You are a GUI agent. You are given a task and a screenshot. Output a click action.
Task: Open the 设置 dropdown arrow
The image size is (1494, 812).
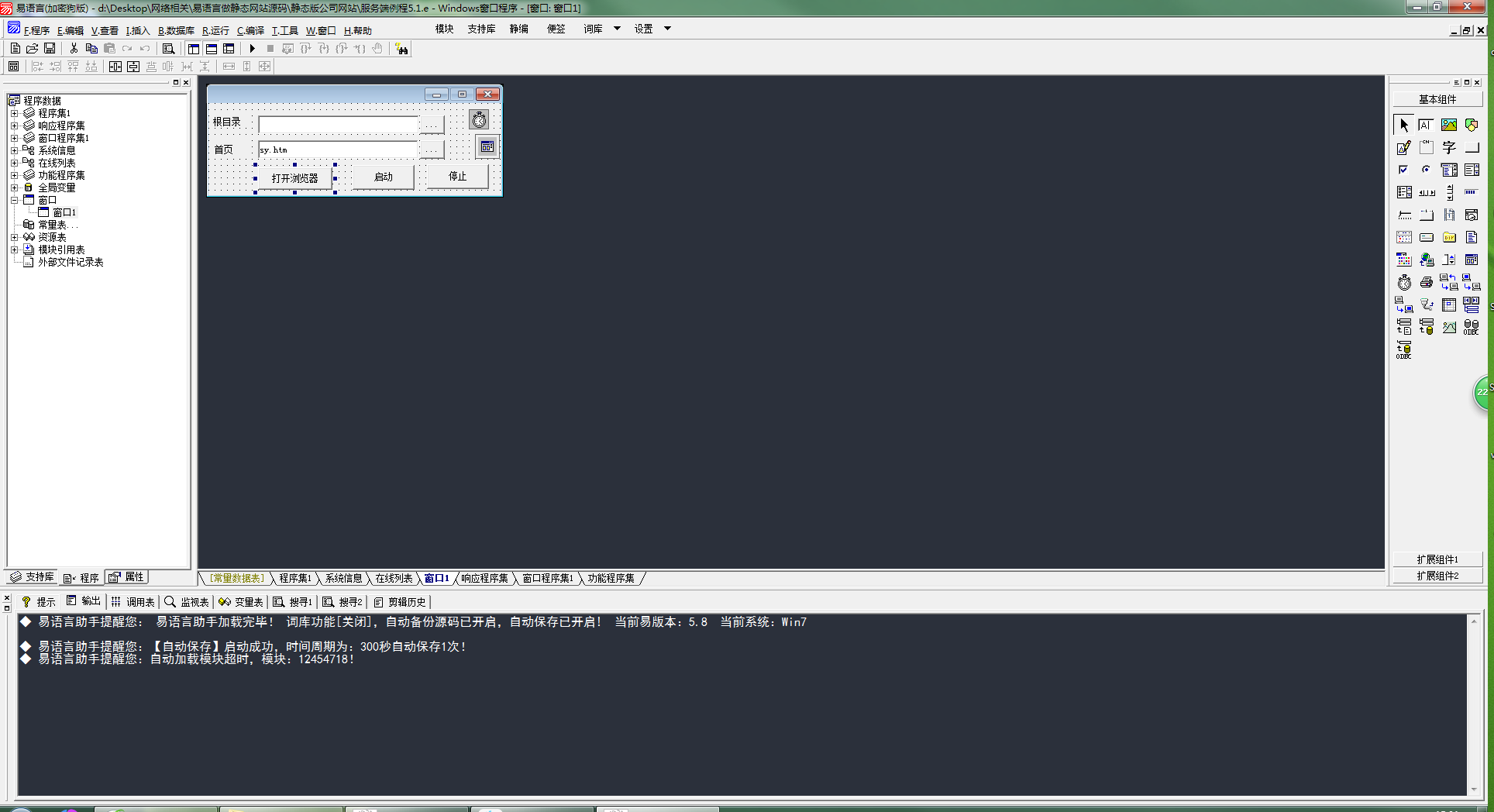point(667,29)
